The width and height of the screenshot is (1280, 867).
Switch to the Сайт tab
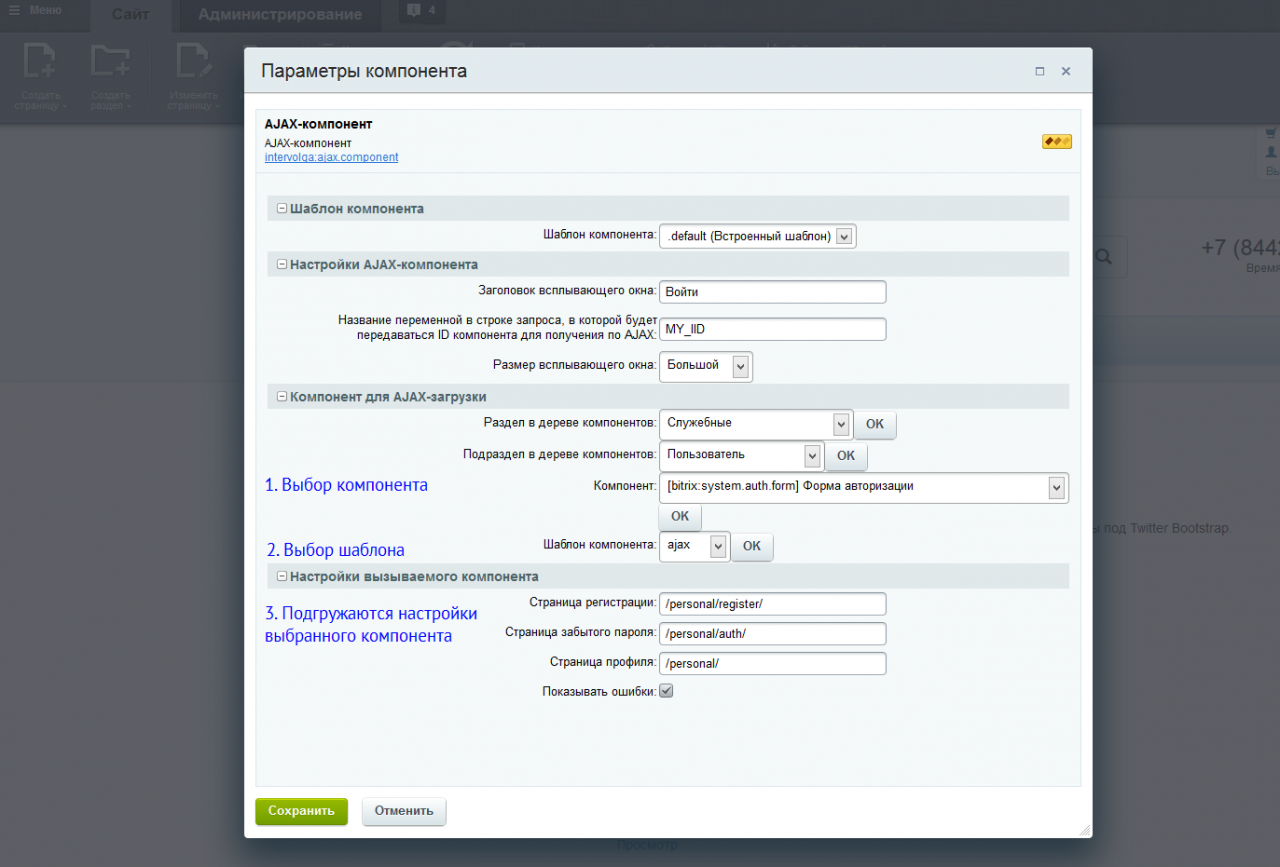pyautogui.click(x=131, y=15)
